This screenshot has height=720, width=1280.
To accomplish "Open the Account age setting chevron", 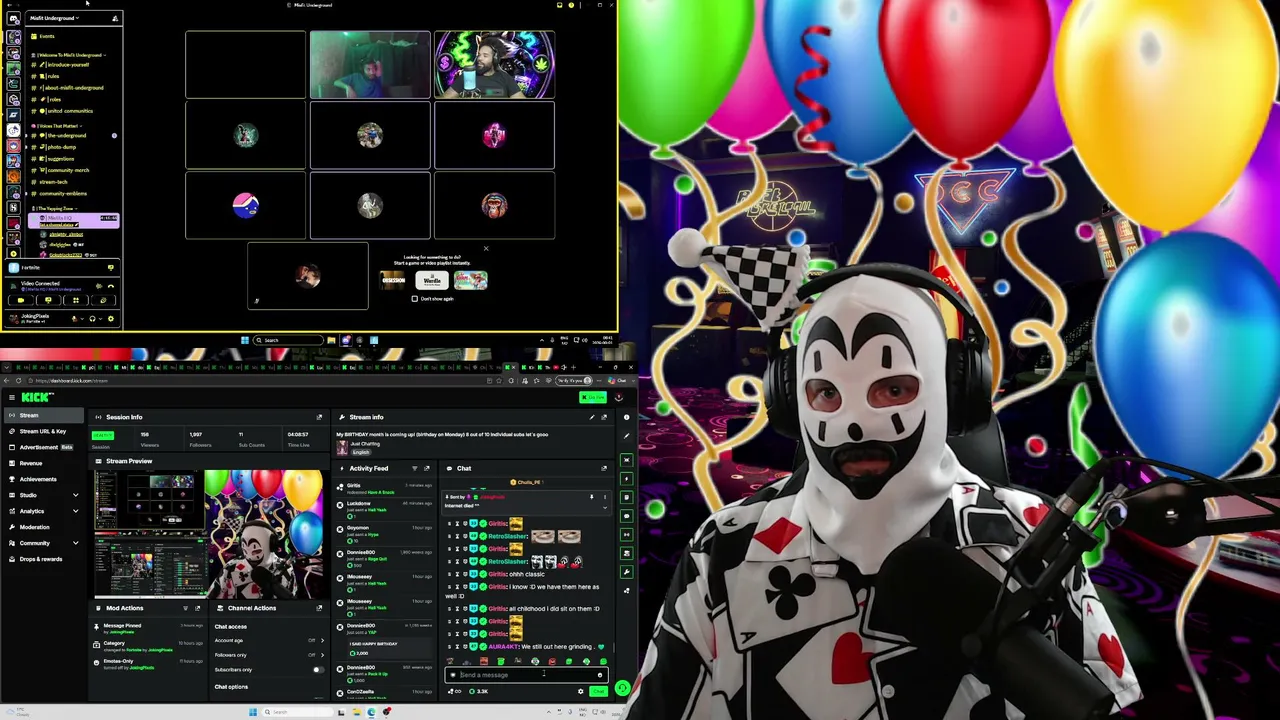I will (322, 641).
